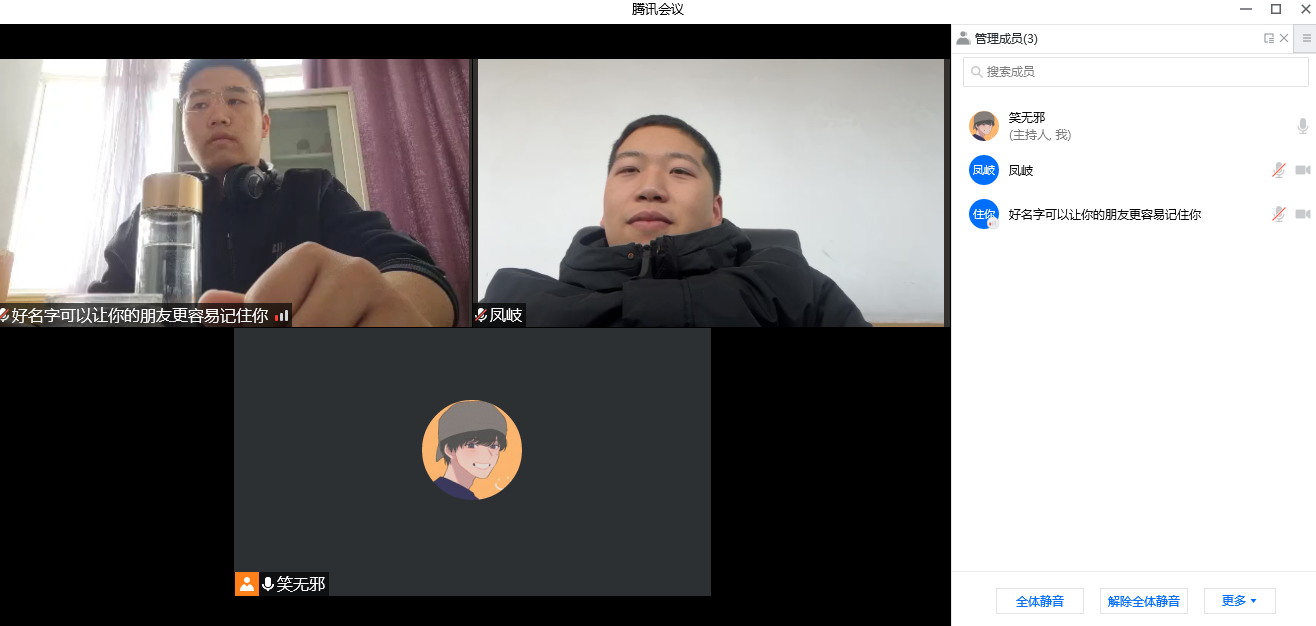Click 笑无邪's large cartoon avatar in video area
This screenshot has height=626, width=1316.
tap(472, 450)
